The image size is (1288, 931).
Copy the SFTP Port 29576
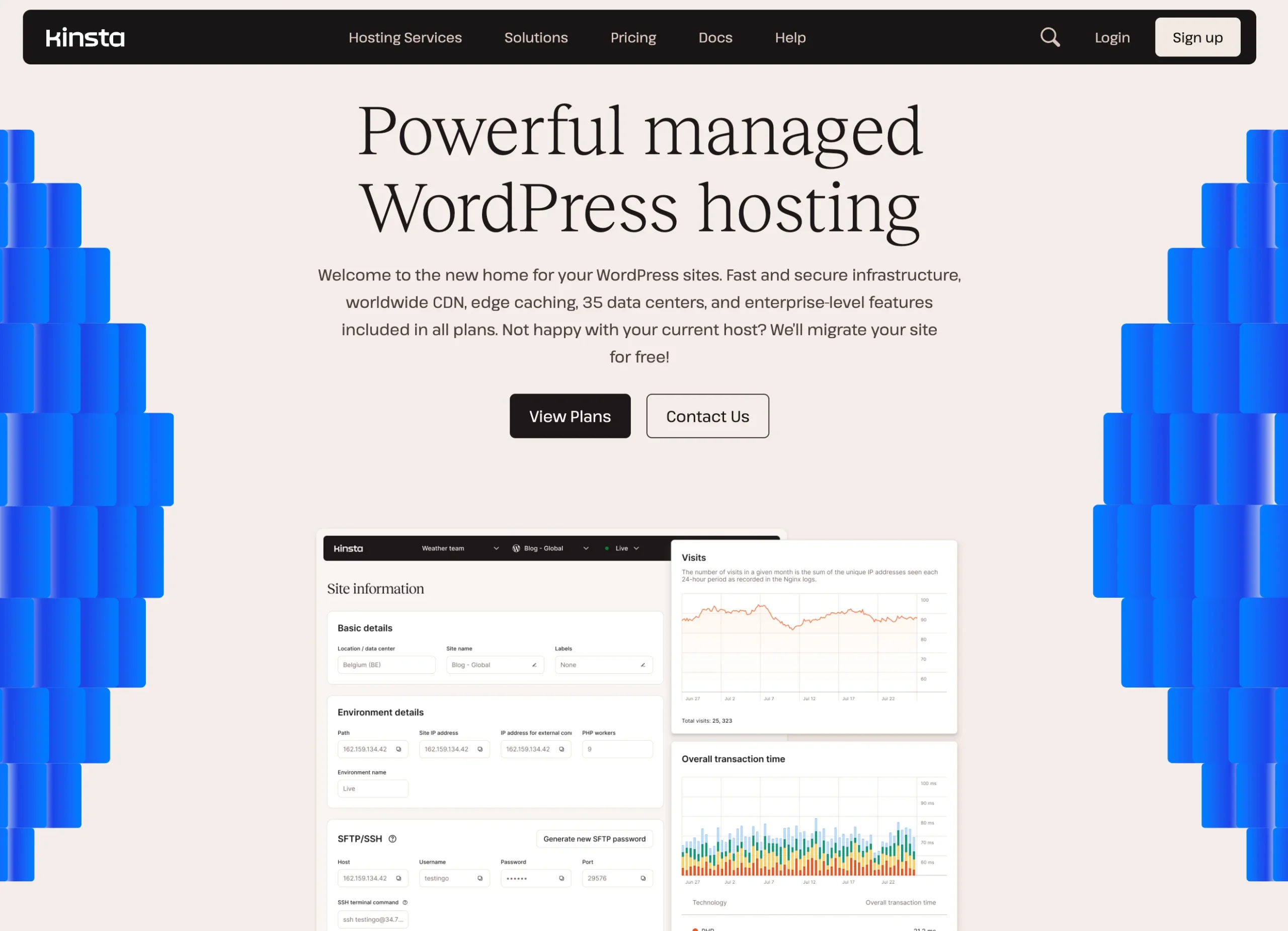643,878
